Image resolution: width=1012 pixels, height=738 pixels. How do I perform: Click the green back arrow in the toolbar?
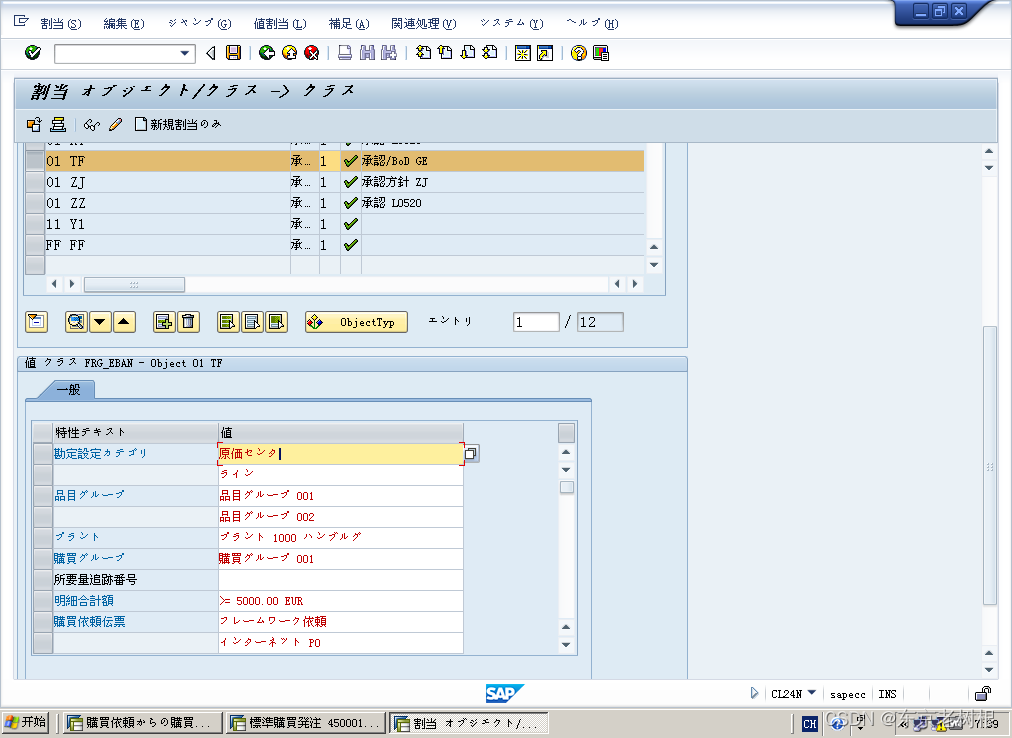268,55
